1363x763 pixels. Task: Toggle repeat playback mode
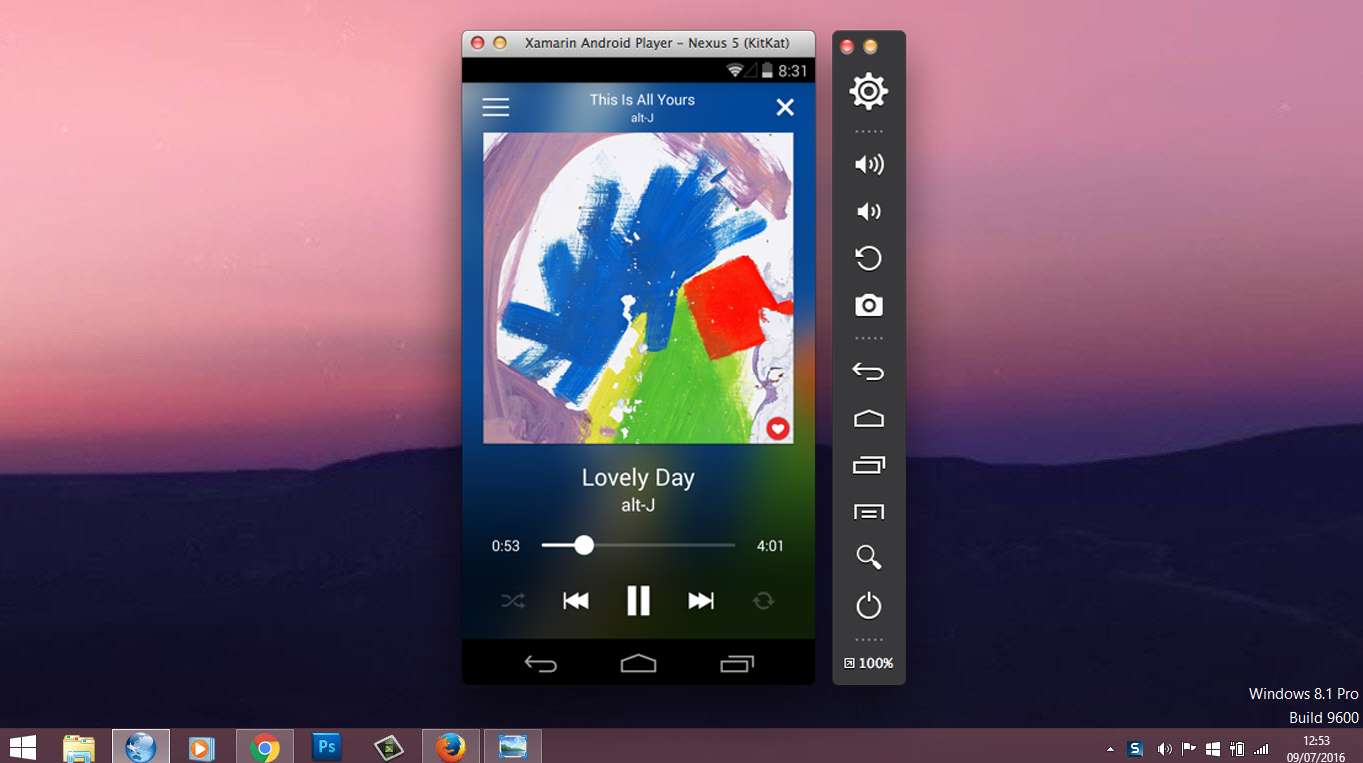(763, 601)
